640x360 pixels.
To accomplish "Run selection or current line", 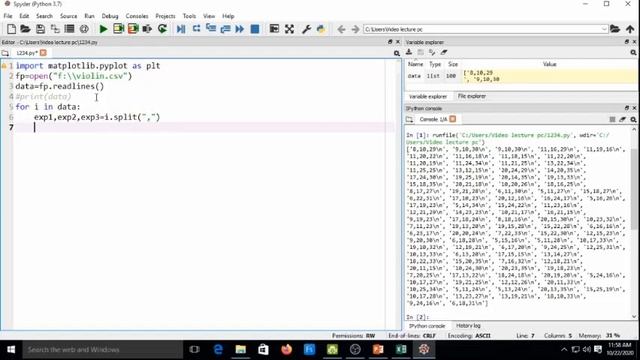I will pyautogui.click(x=147, y=29).
